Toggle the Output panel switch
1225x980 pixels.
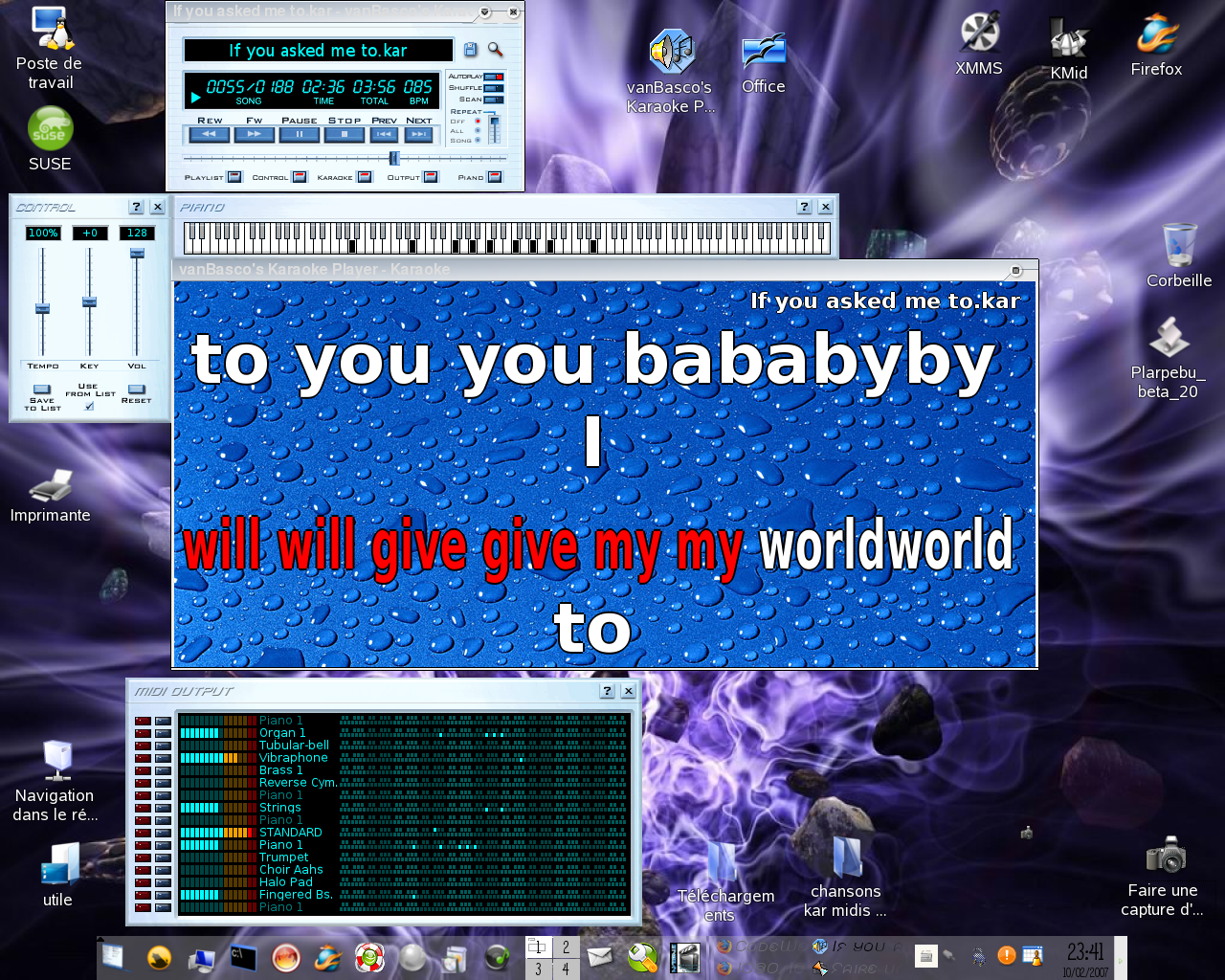click(431, 176)
